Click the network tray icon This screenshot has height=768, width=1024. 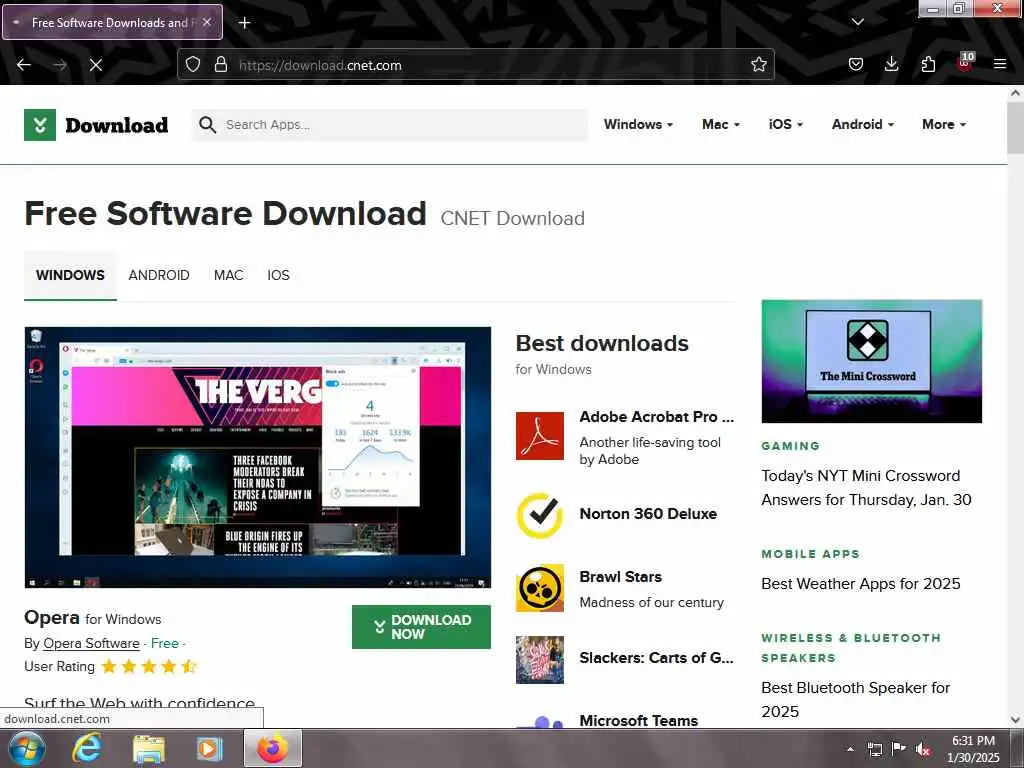(x=874, y=749)
